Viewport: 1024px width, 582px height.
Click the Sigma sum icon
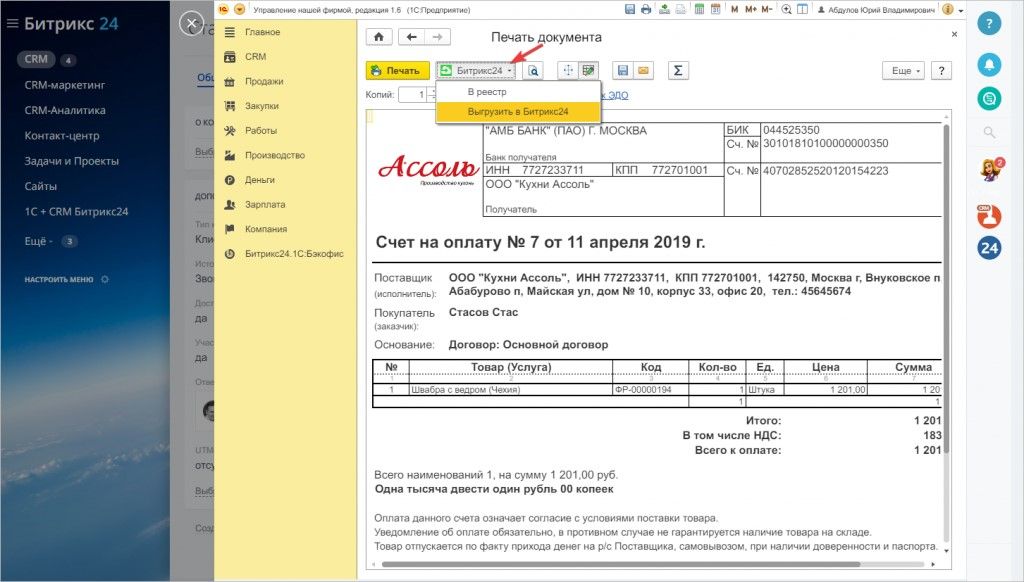[678, 71]
